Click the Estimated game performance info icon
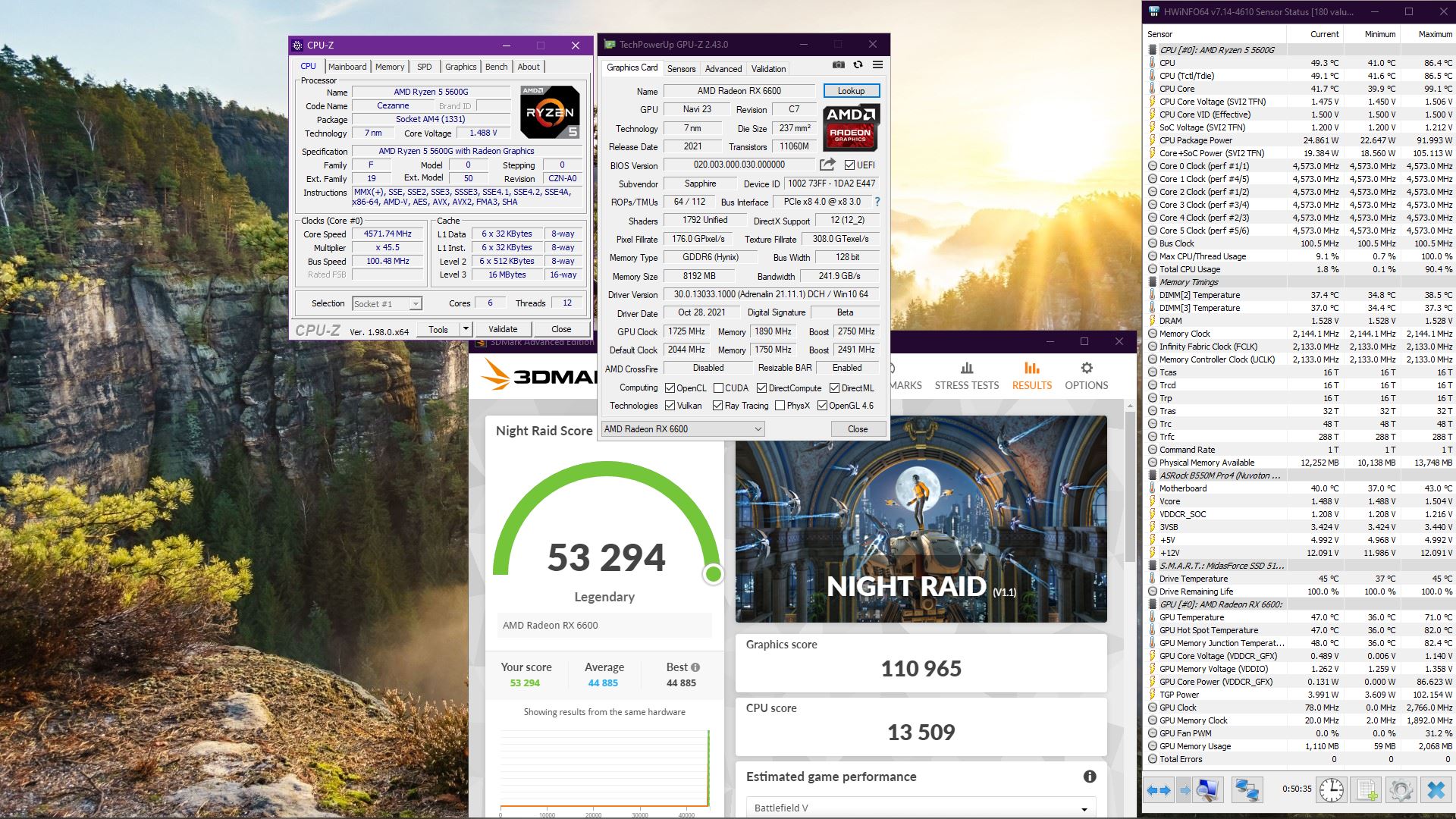 click(1090, 776)
